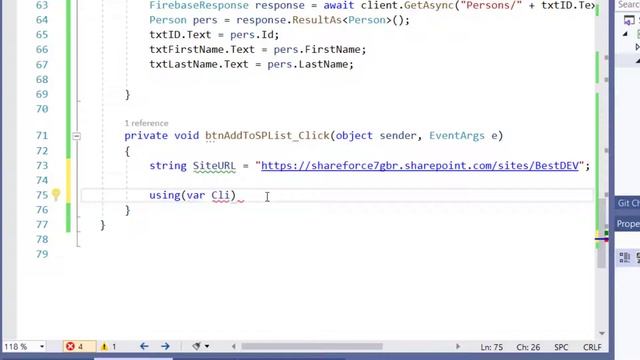This screenshot has height=360, width=640.
Task: Click the 'Ch: 26' character indicator
Action: click(x=528, y=347)
